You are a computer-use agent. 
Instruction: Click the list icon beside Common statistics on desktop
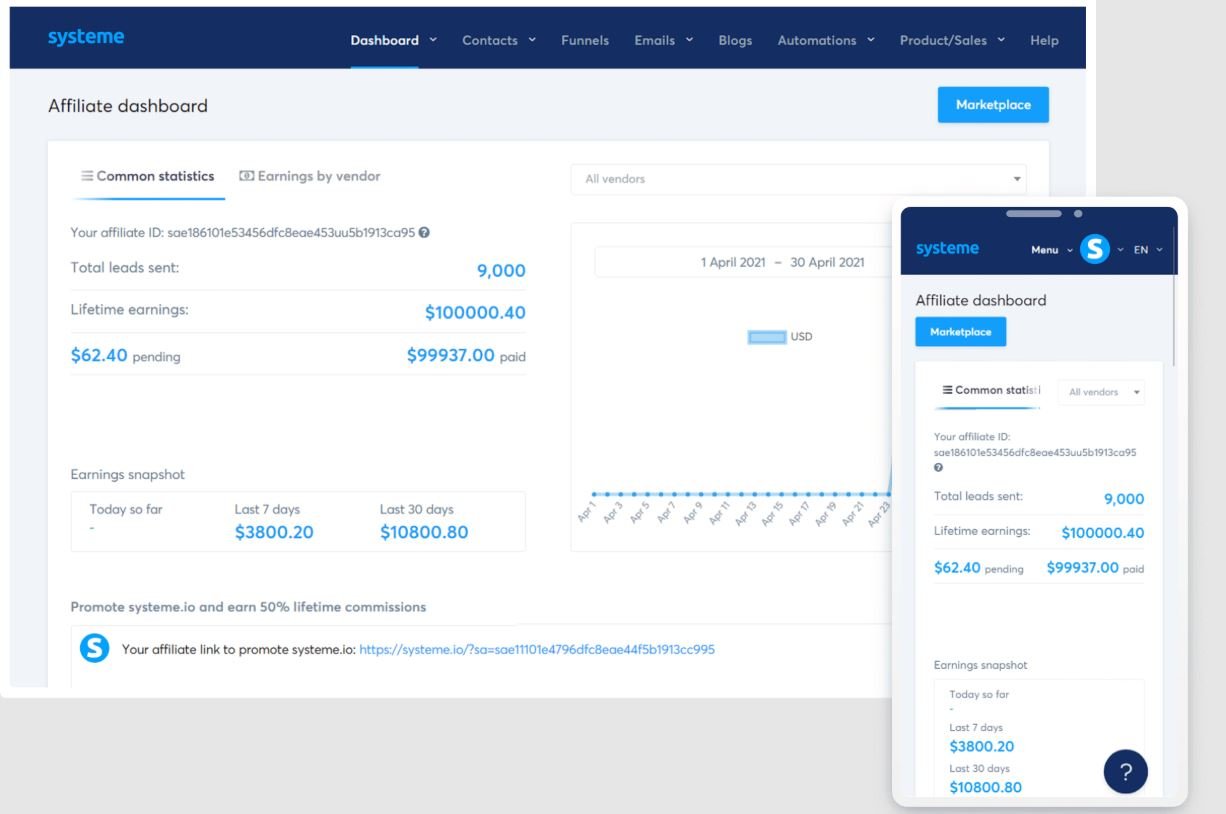point(87,176)
